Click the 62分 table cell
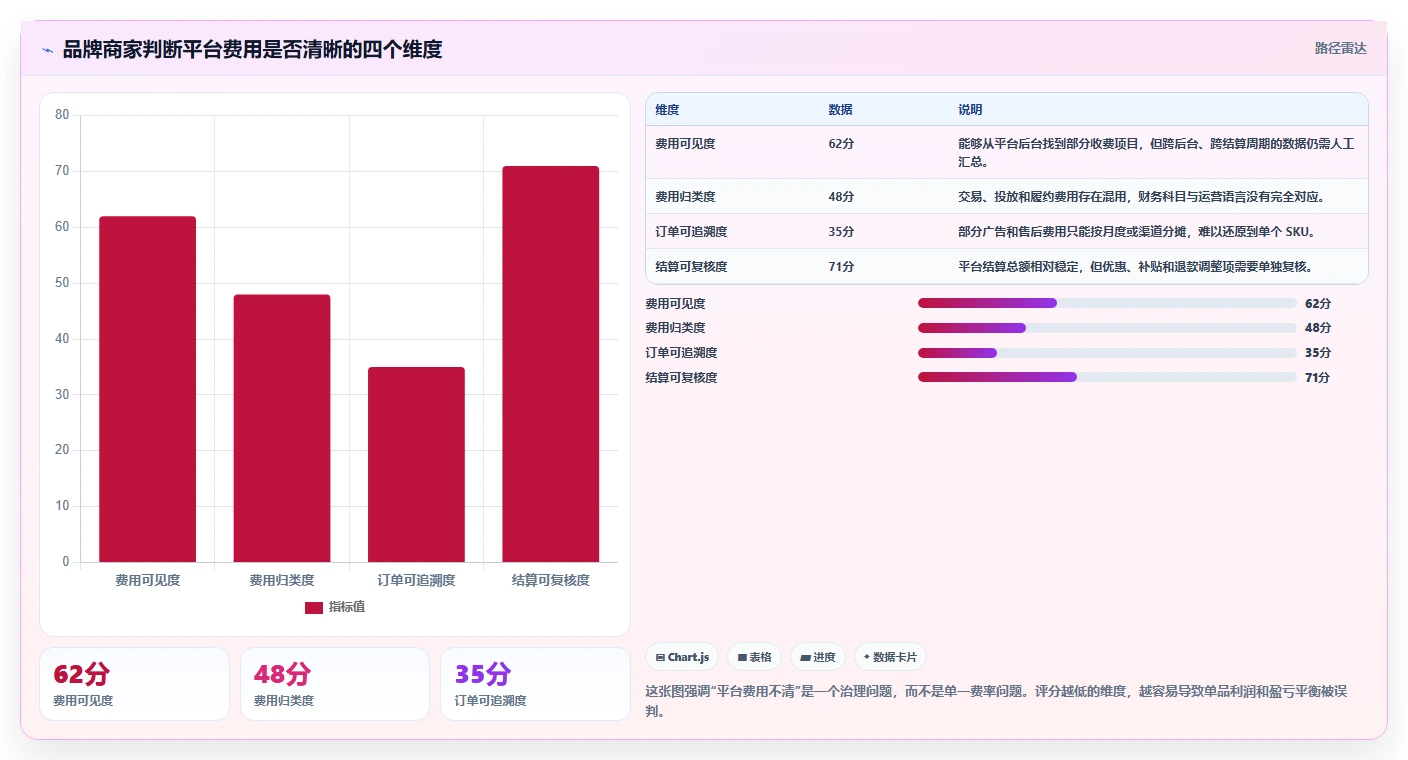Viewport: 1408px width, 760px height. pyautogui.click(x=841, y=144)
